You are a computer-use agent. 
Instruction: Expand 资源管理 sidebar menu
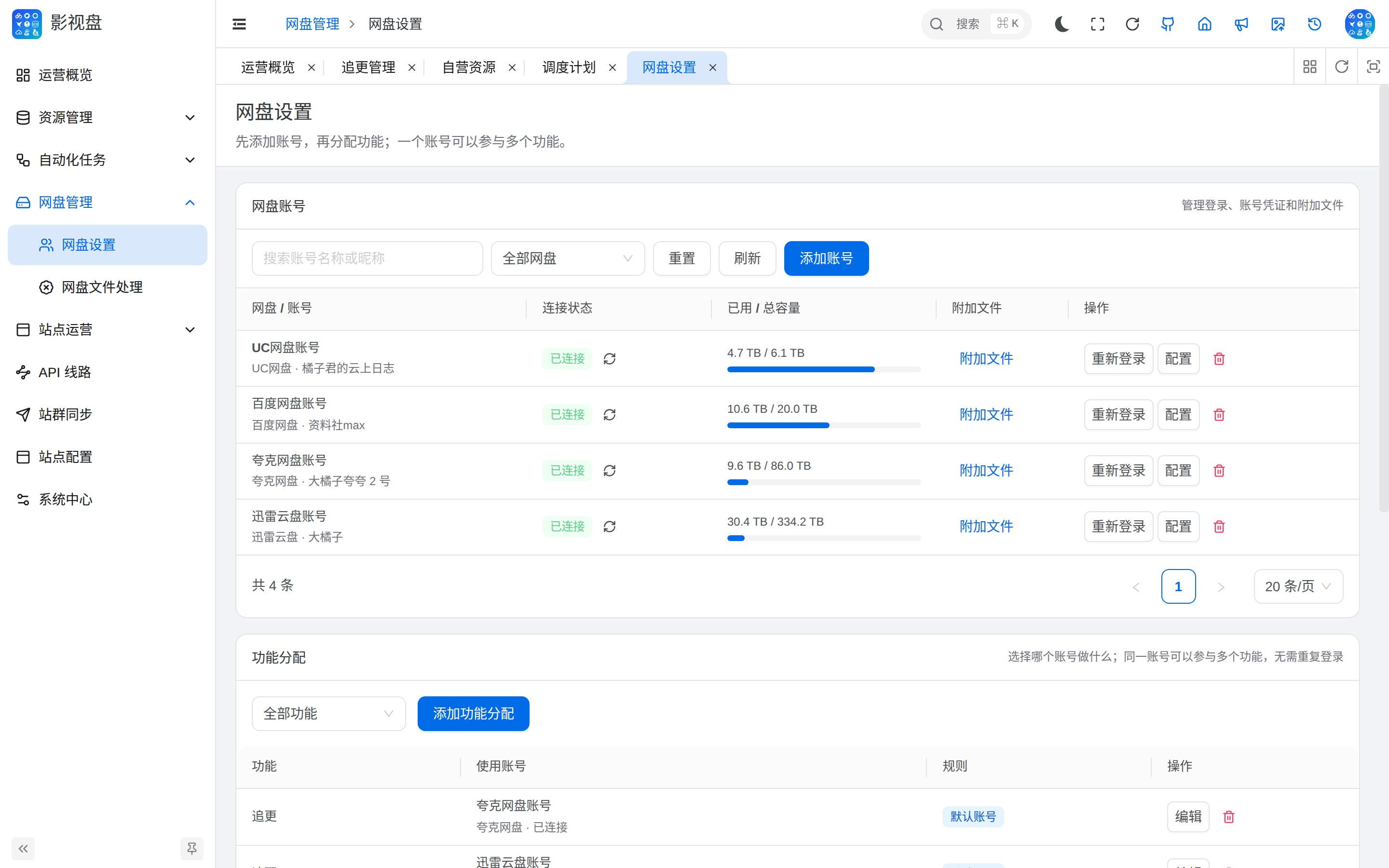(107, 118)
